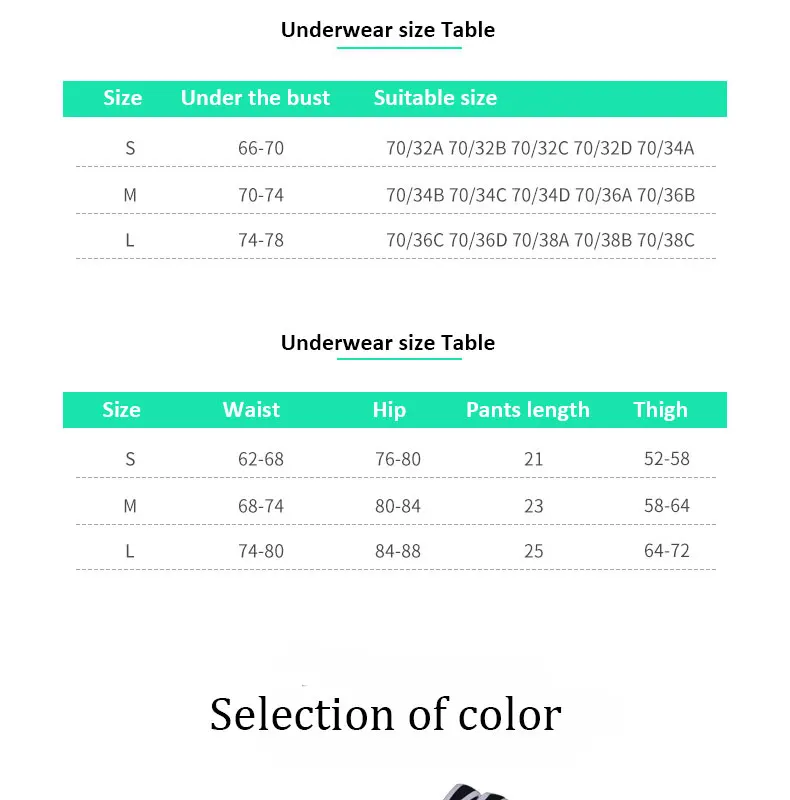Viewport: 790px width, 800px height.
Task: Click the 74-78 under bust measurement
Action: point(261,240)
